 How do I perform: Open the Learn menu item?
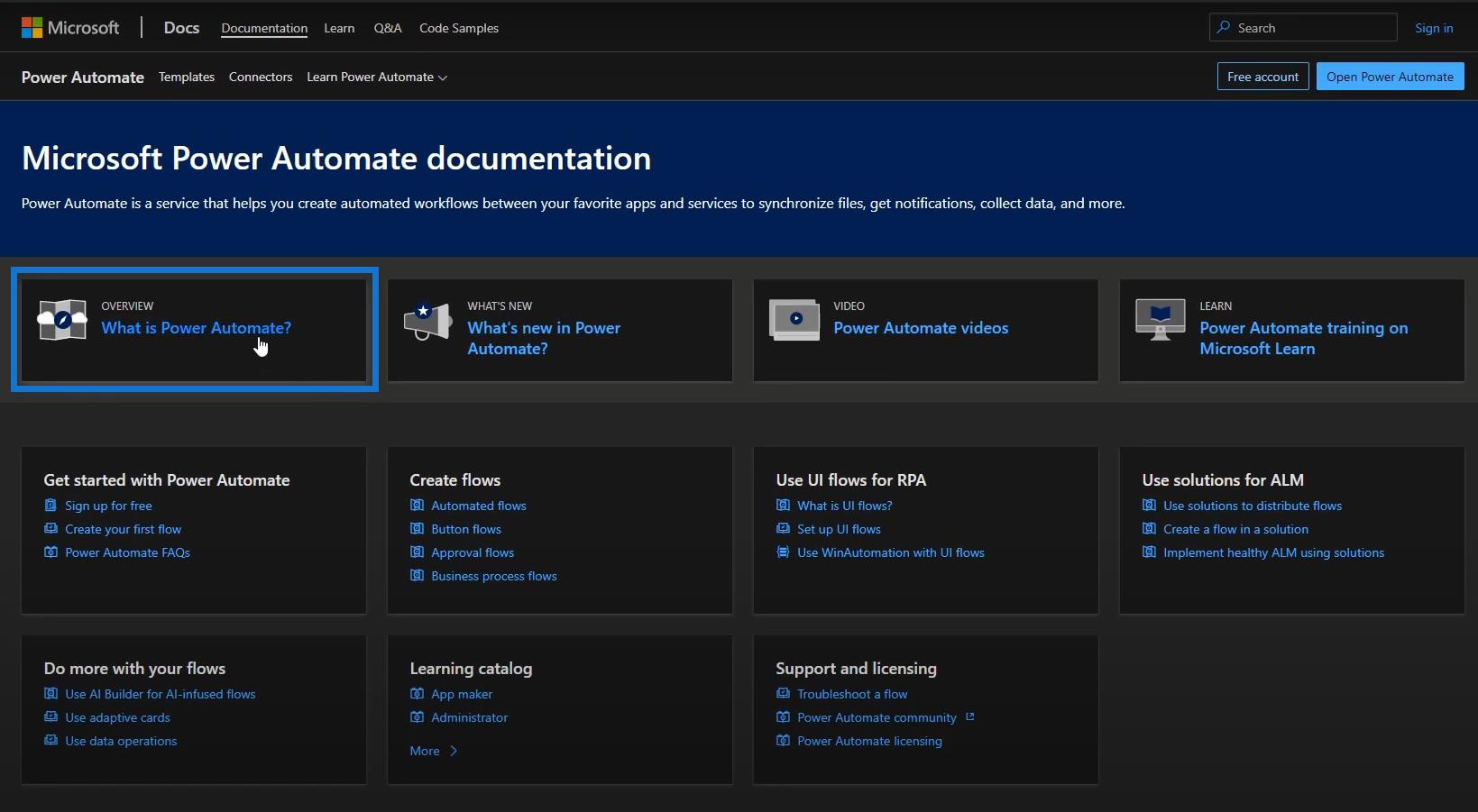(339, 28)
